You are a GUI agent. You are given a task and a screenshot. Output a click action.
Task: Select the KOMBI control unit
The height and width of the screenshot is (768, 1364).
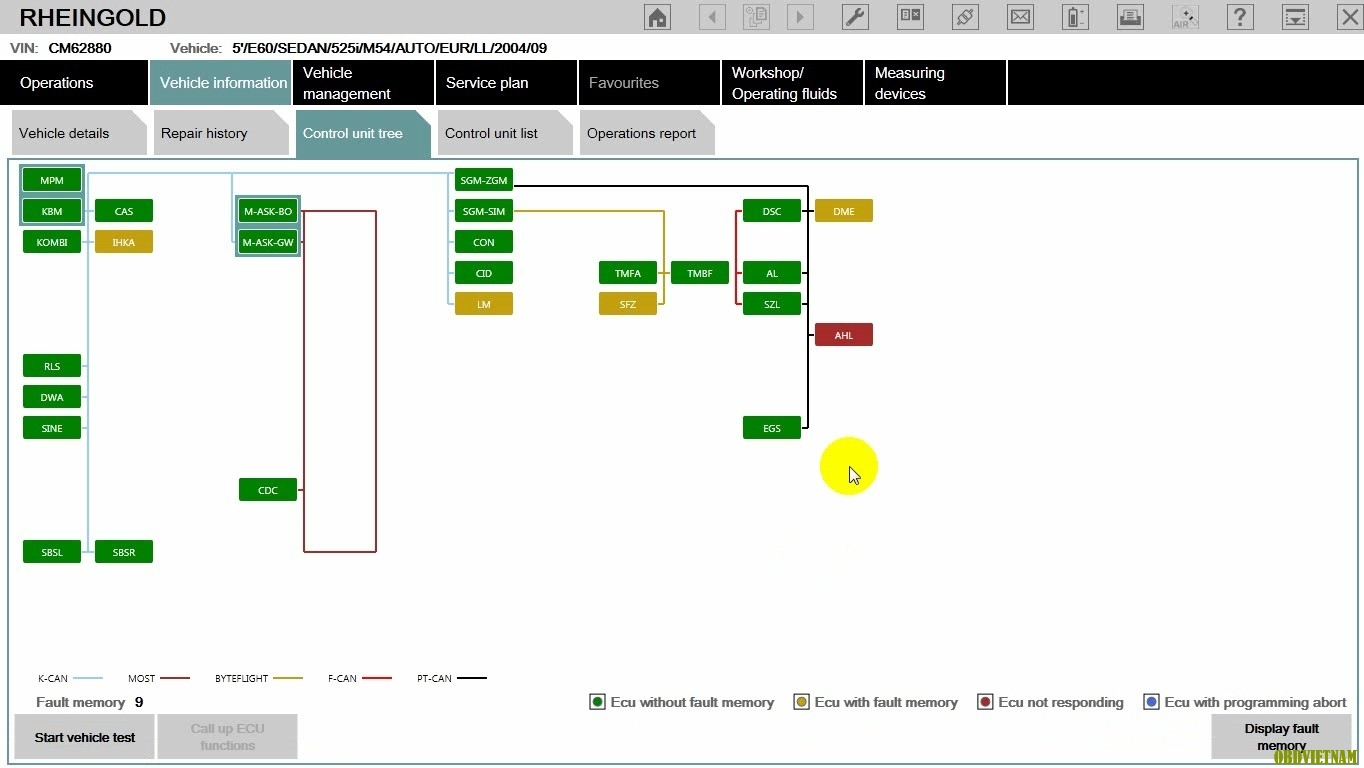point(52,243)
